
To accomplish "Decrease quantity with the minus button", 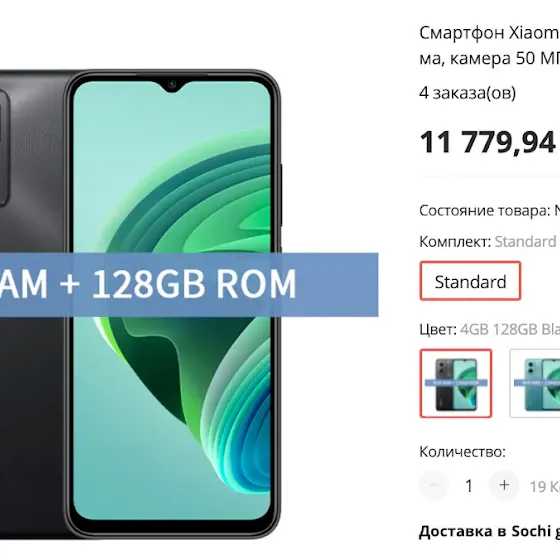I will click(434, 485).
